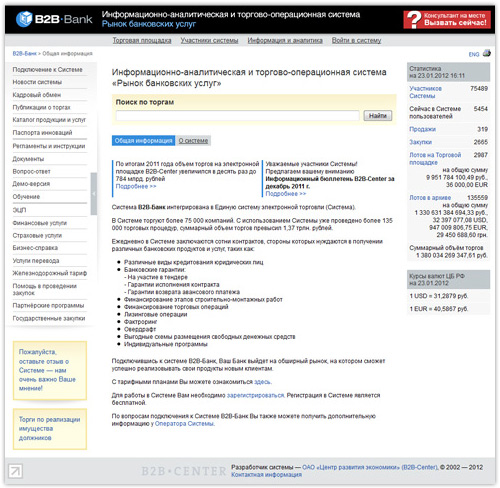Click Войти в систему to log in

(356, 40)
